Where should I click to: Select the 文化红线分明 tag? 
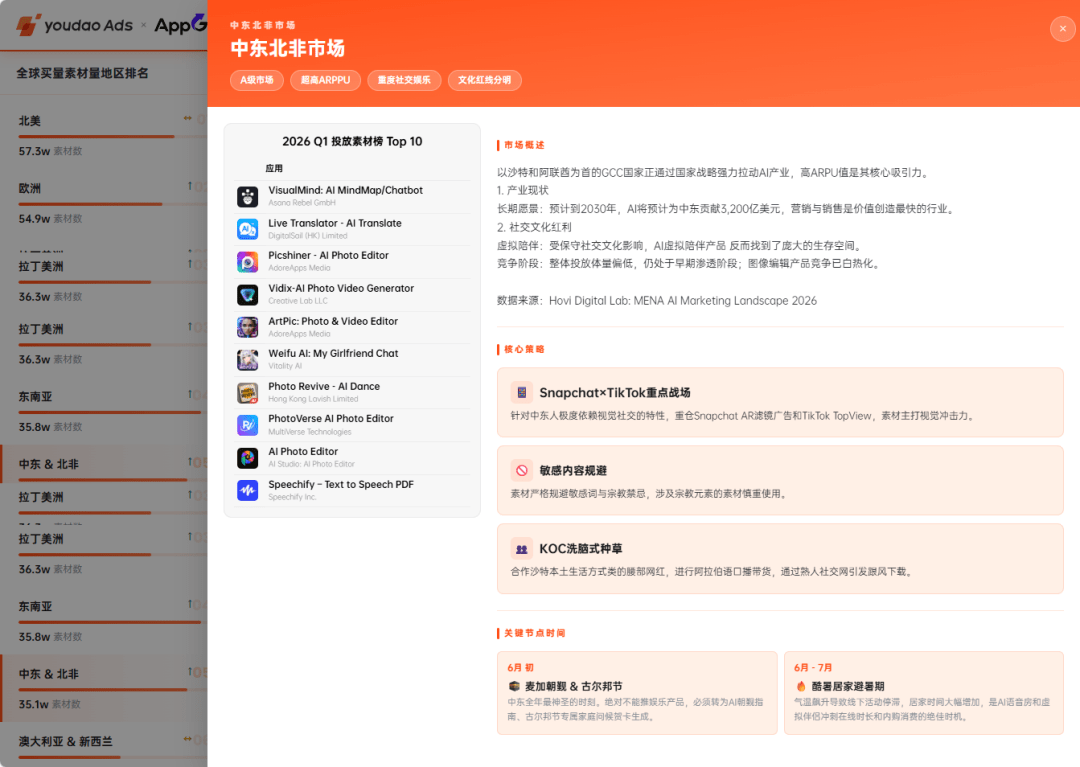[x=485, y=81]
